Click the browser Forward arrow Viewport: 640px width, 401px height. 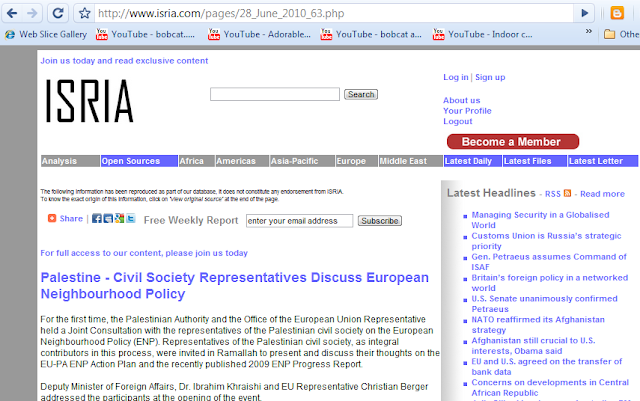click(x=32, y=13)
